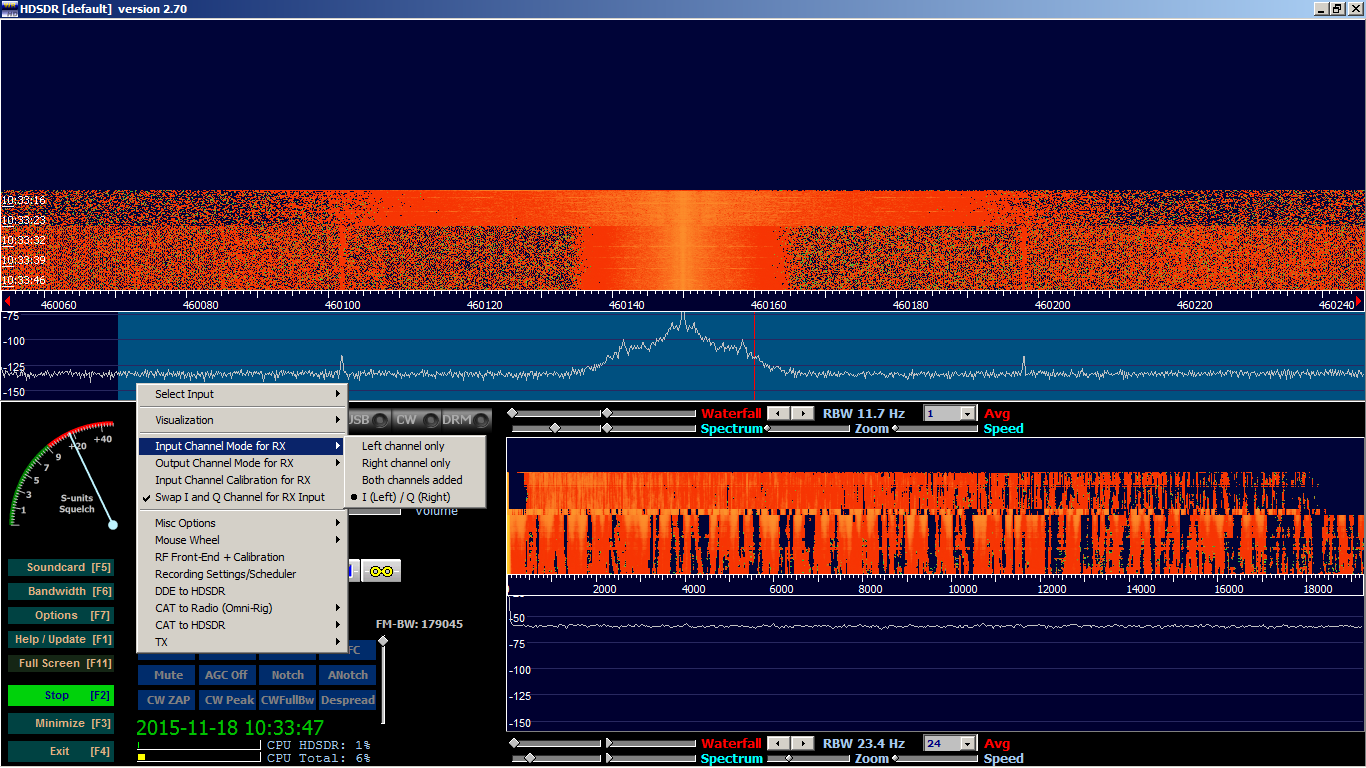This screenshot has height=768, width=1366.
Task: Click the CW Peak button
Action: click(227, 700)
